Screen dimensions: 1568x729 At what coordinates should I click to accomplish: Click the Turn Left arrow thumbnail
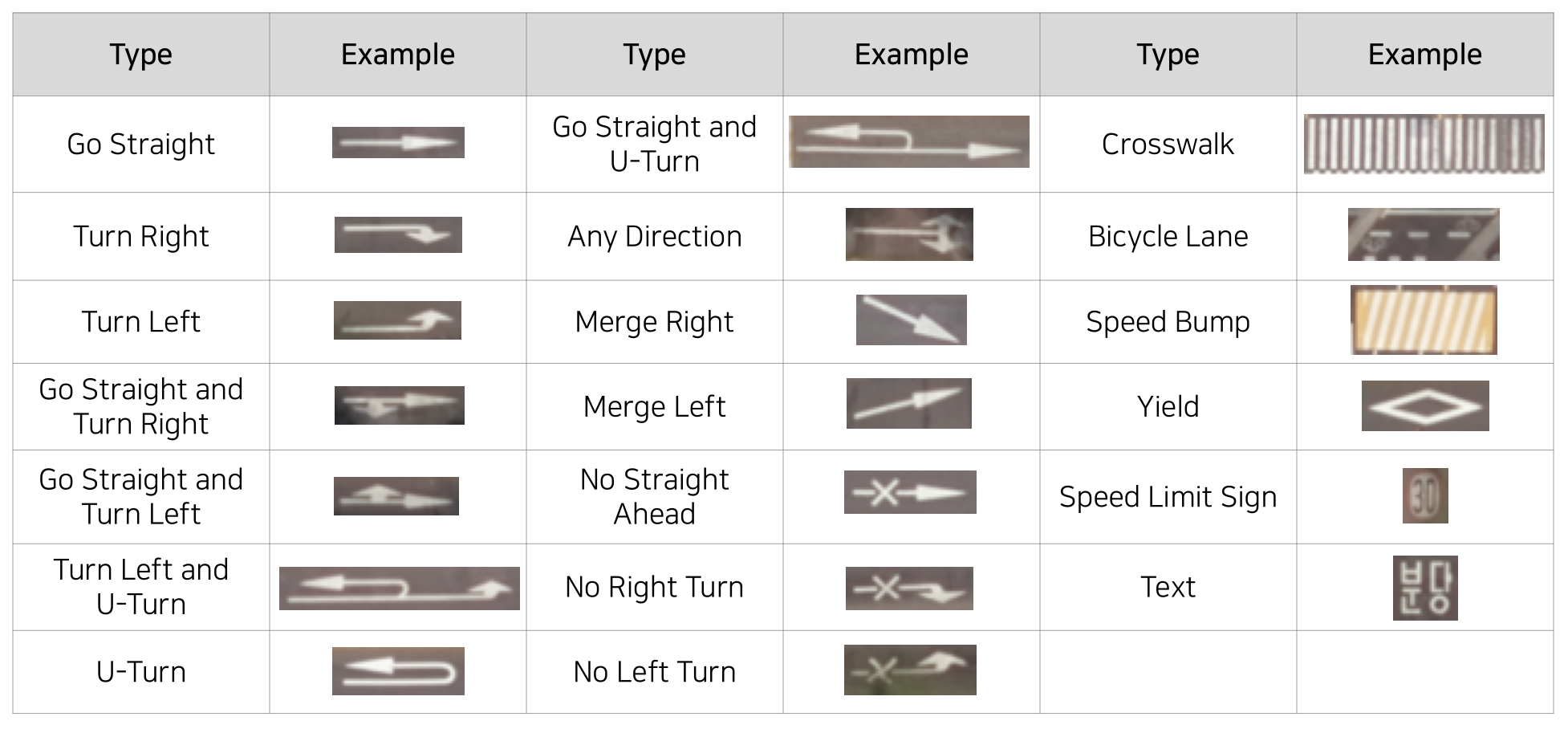pos(397,320)
